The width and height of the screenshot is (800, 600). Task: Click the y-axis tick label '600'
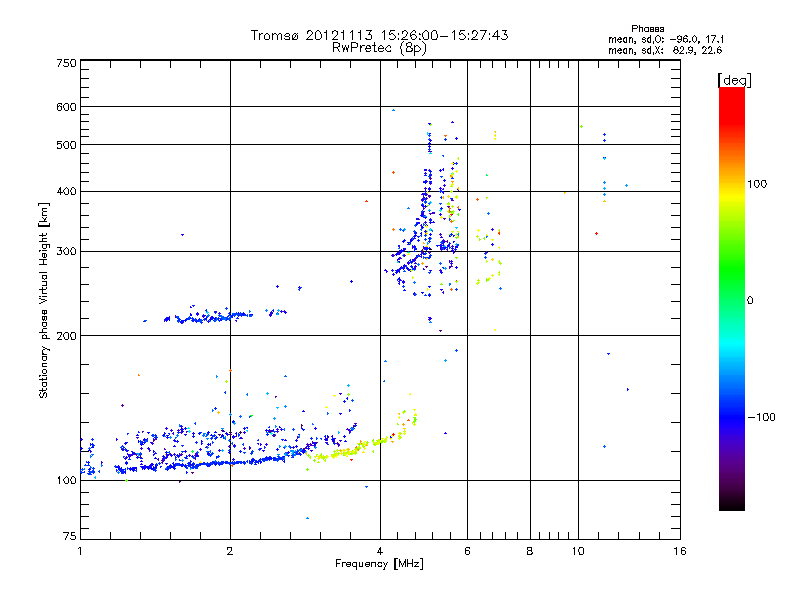click(66, 107)
